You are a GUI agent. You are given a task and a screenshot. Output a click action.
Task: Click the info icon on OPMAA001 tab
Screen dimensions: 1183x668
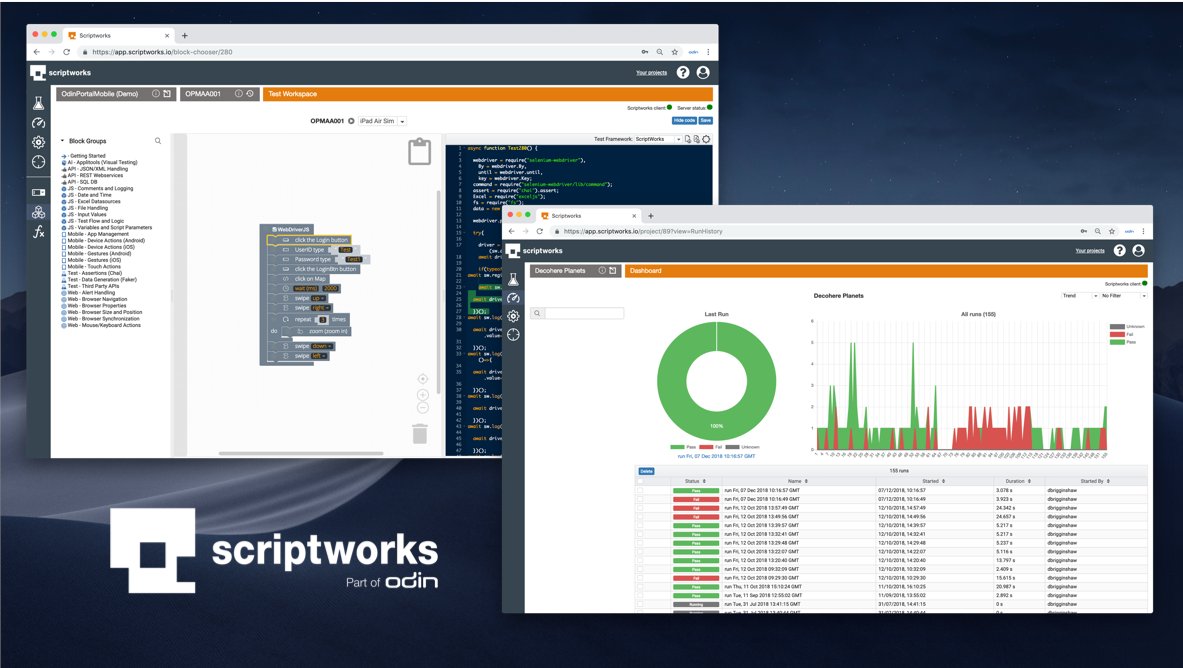tap(238, 94)
